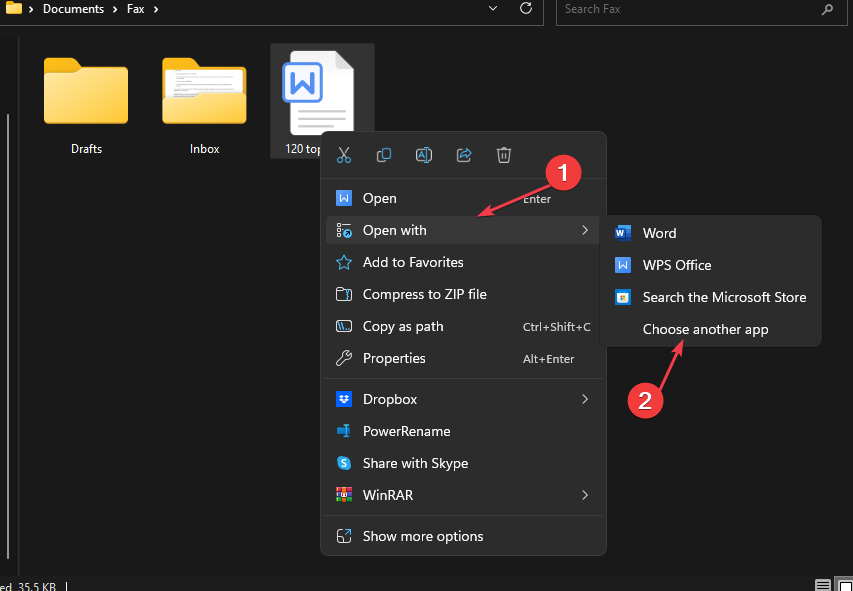Choose WPS Office in the submenu
Image resolution: width=853 pixels, height=591 pixels.
coord(677,265)
